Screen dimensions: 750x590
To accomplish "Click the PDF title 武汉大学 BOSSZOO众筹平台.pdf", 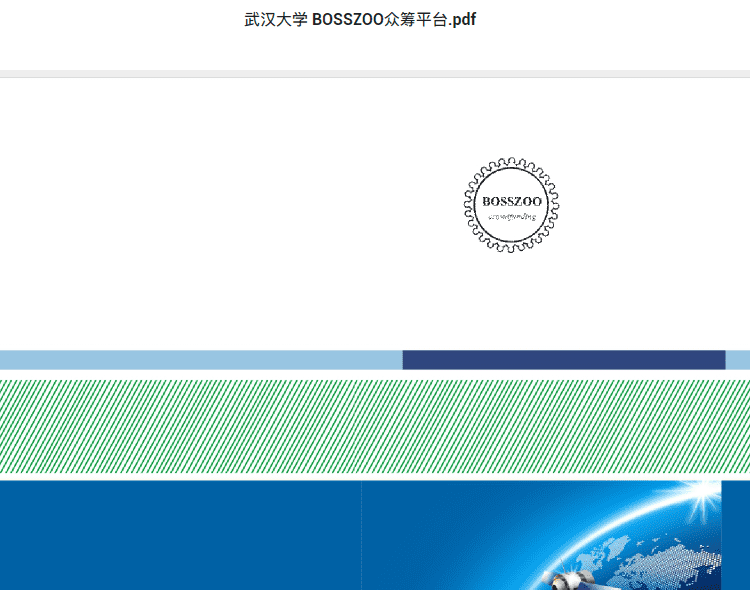I will click(360, 20).
